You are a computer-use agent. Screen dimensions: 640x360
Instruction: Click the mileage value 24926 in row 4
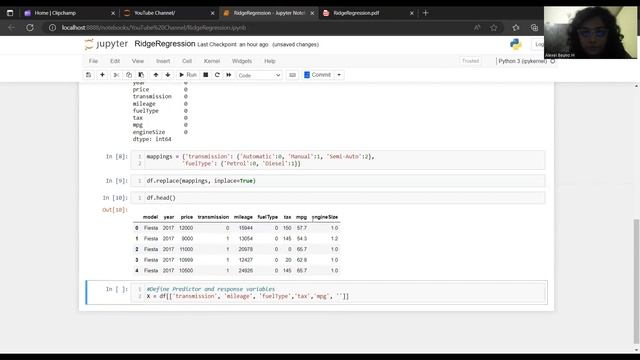(x=246, y=271)
